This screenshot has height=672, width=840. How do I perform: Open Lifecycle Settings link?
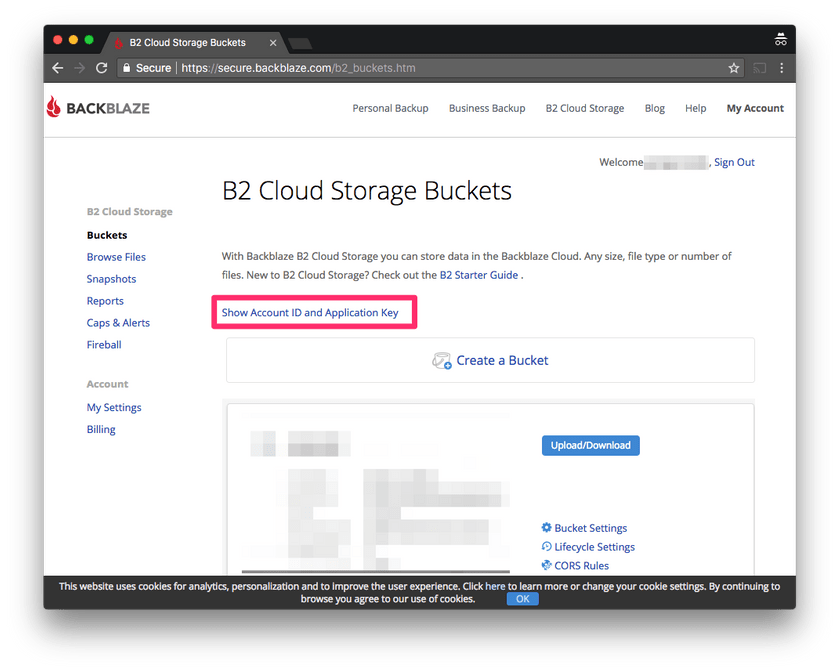pyautogui.click(x=595, y=547)
